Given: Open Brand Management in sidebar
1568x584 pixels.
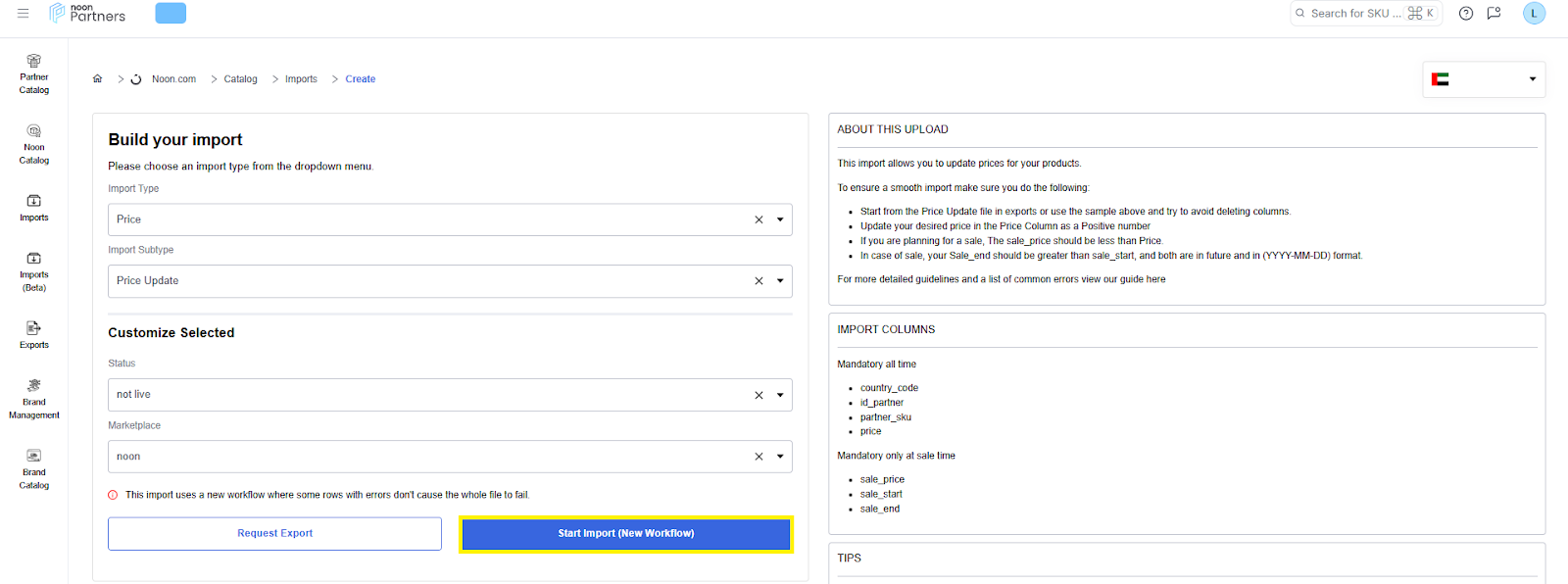Looking at the screenshot, I should click(x=33, y=400).
